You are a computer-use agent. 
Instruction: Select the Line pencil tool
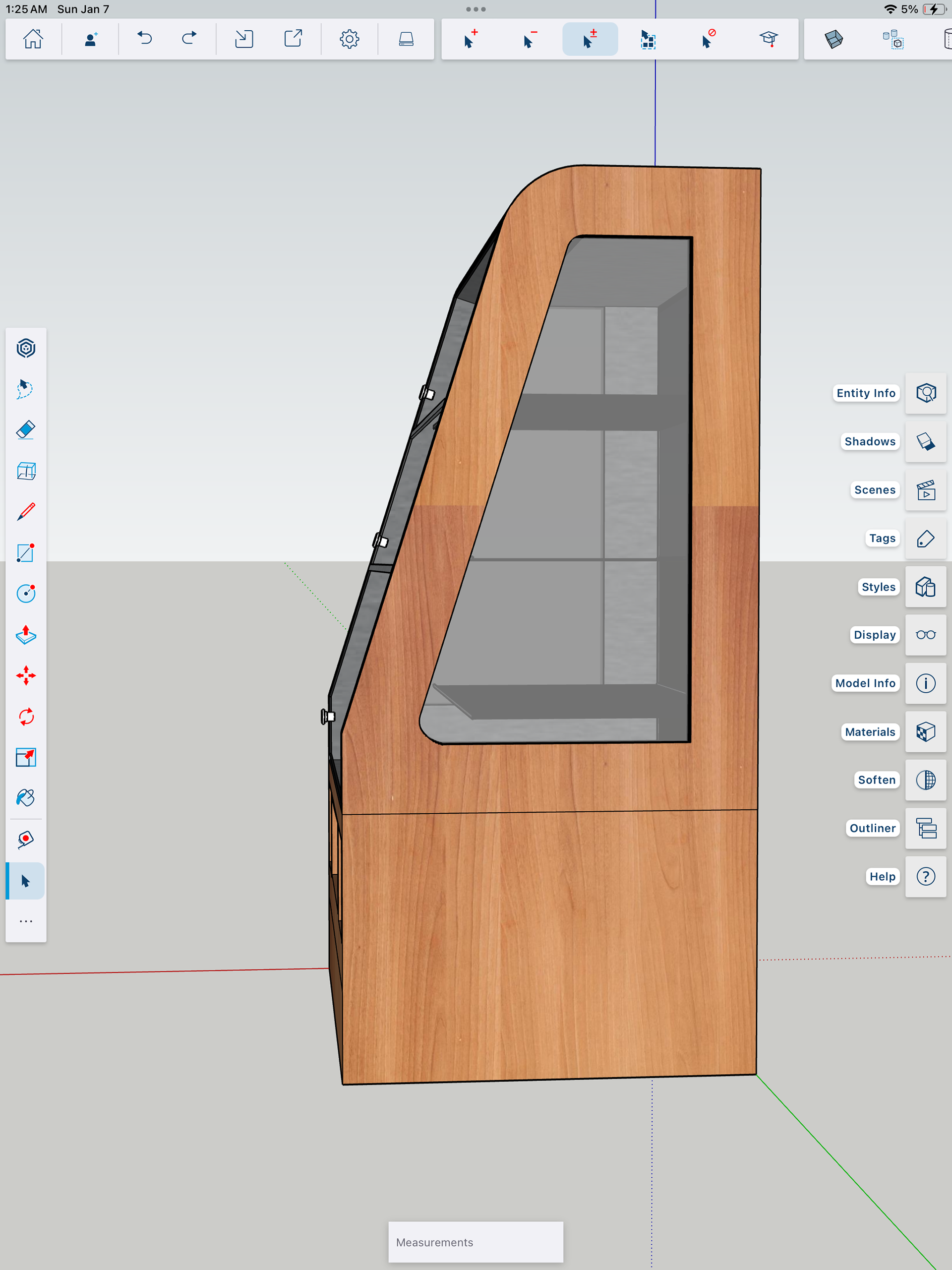26,512
